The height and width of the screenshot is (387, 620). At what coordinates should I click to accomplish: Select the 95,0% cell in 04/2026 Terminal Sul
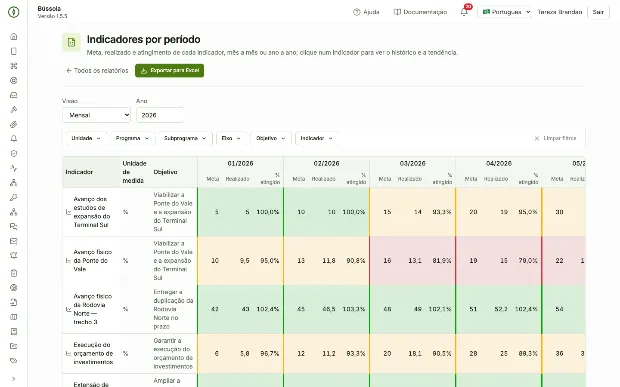click(528, 212)
